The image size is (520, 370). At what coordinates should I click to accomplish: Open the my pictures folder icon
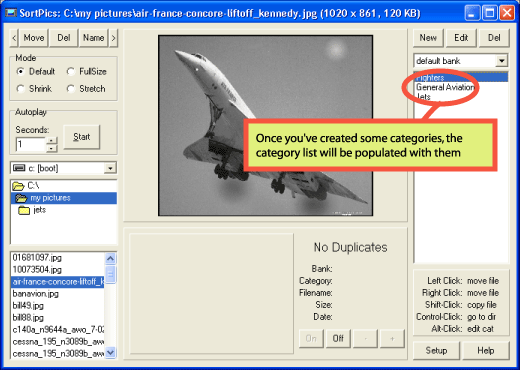click(21, 198)
